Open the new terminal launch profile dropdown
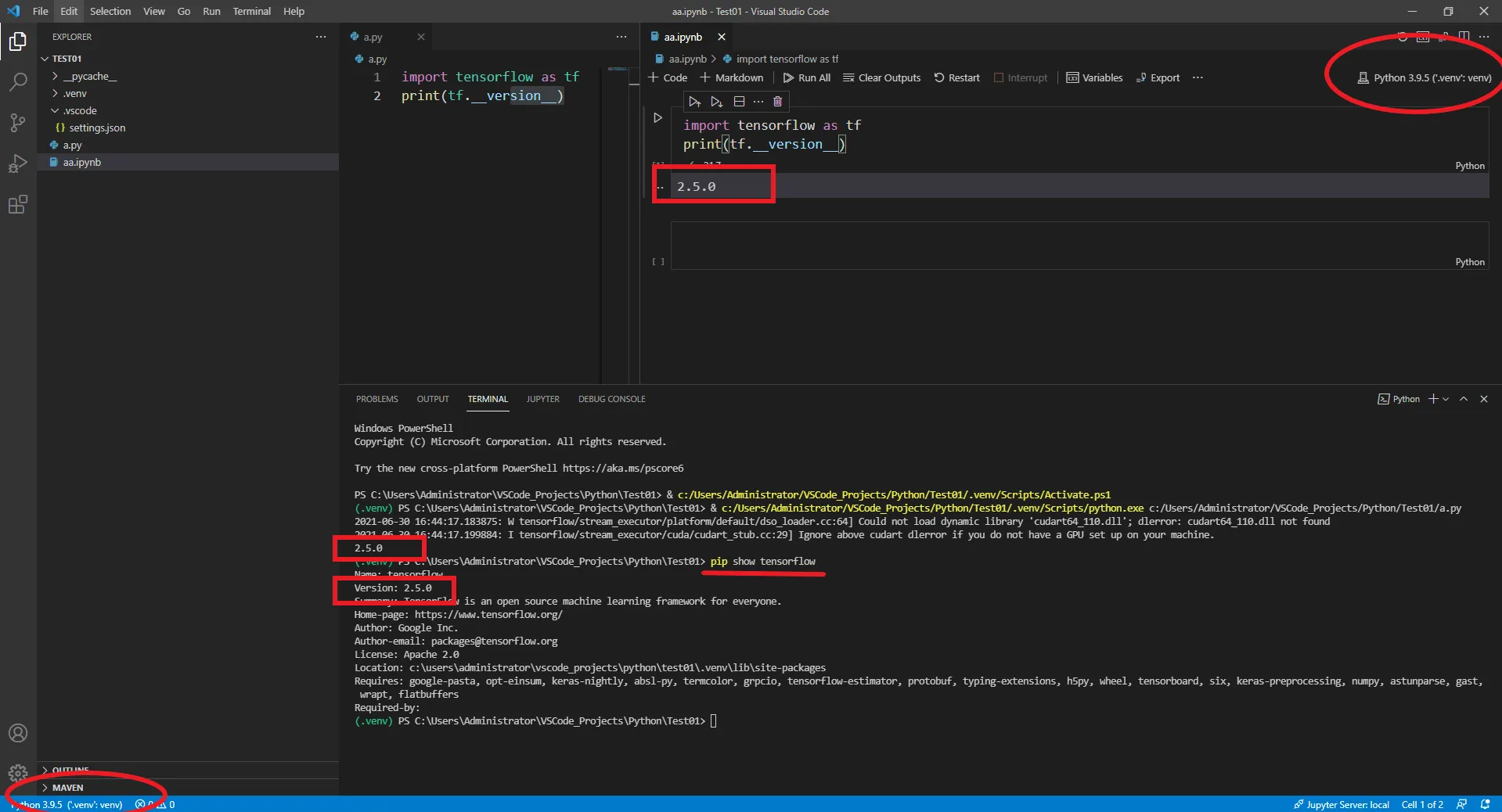Viewport: 1502px width, 812px height. click(1446, 399)
